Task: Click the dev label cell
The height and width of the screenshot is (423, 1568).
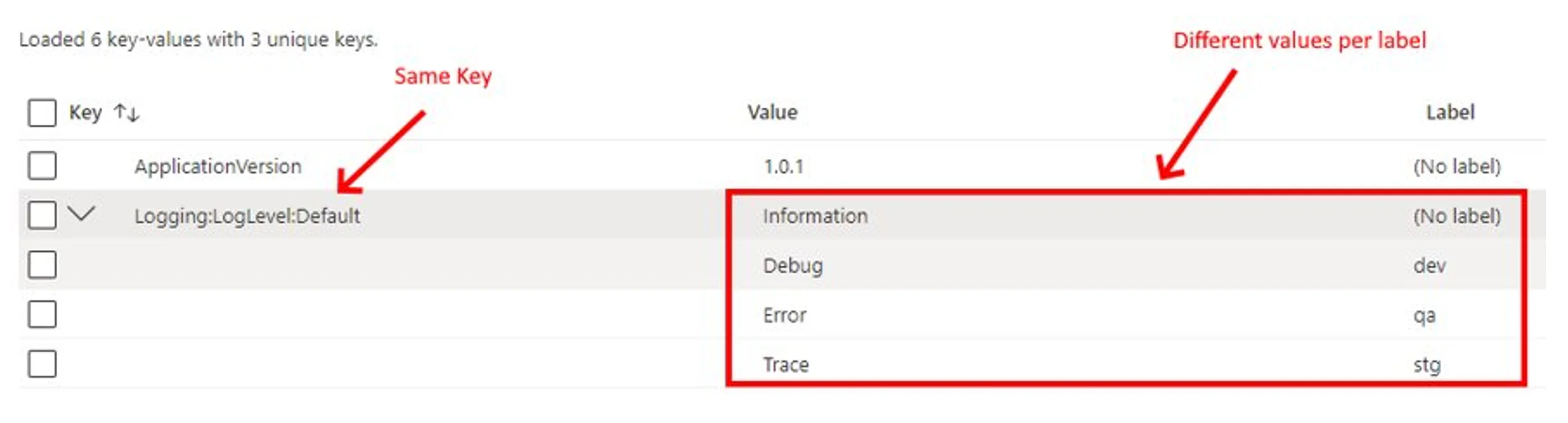Action: click(x=1430, y=265)
